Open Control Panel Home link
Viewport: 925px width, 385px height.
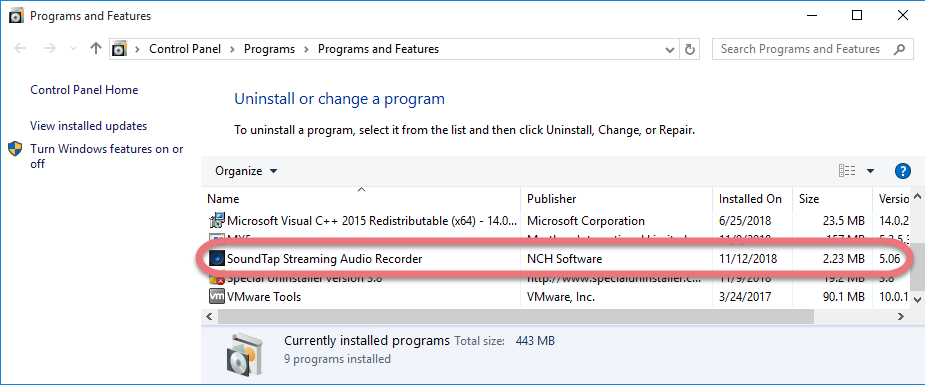[84, 90]
